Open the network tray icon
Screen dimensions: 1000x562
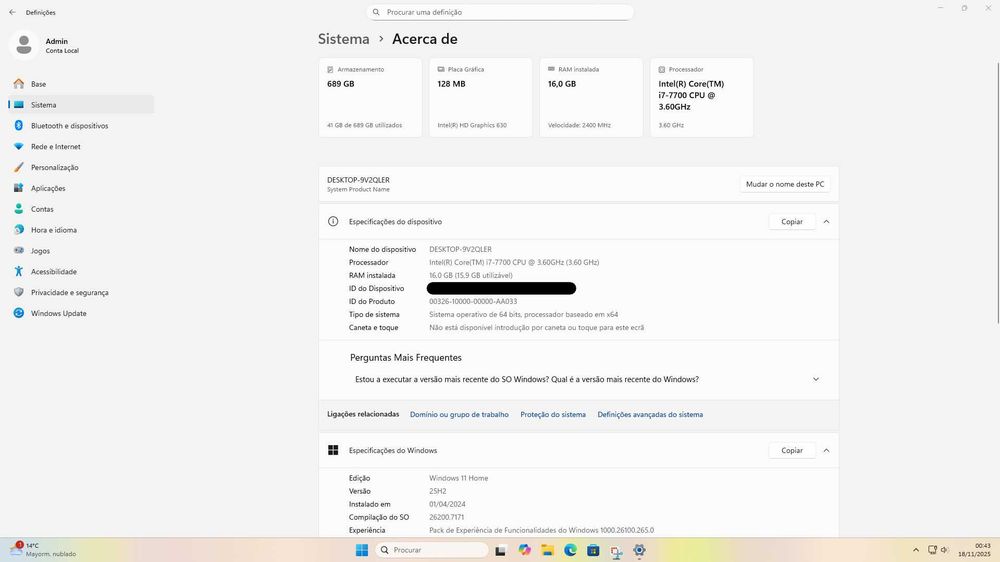[x=932, y=550]
